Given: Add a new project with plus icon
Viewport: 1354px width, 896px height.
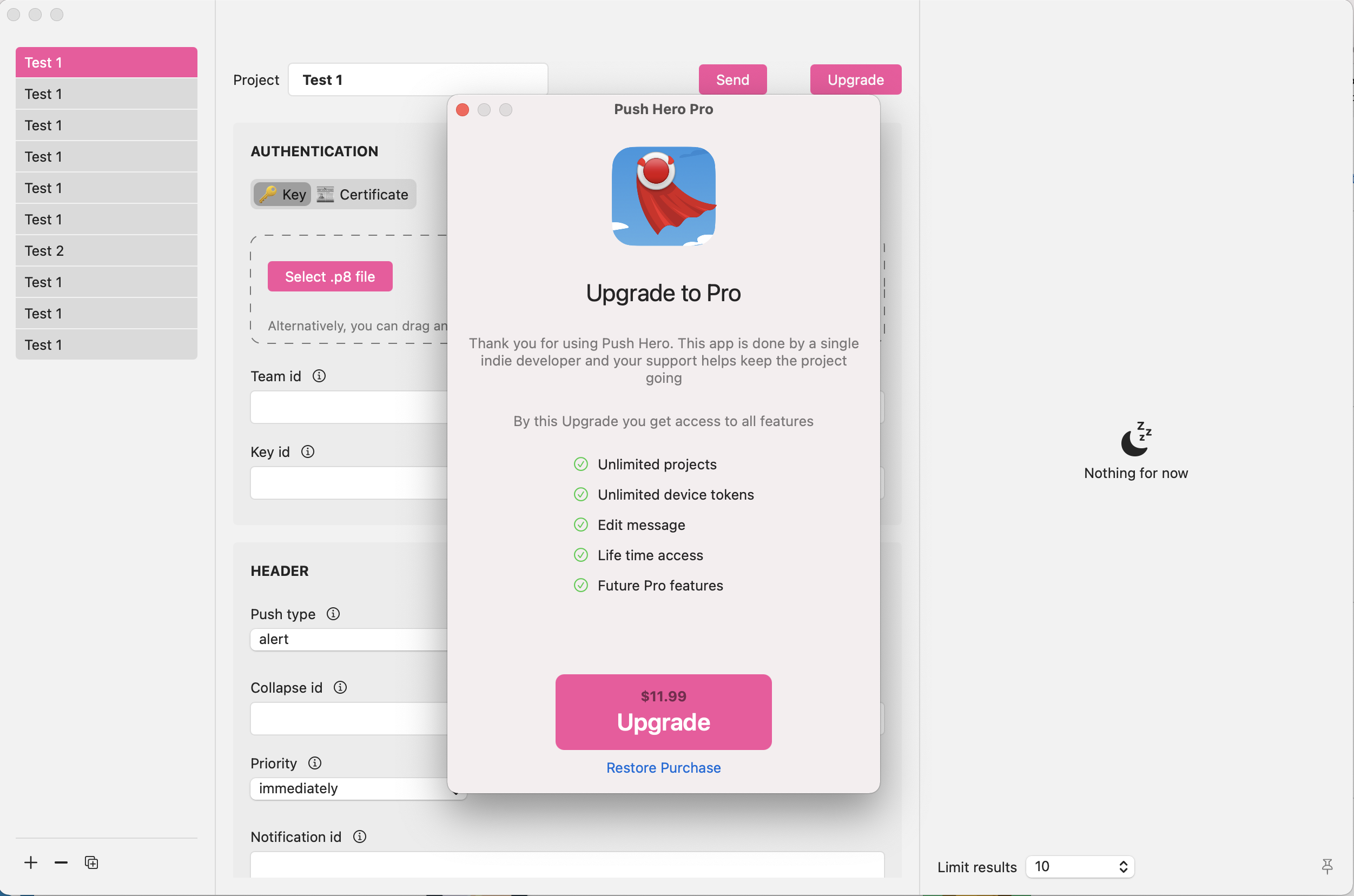Looking at the screenshot, I should click(31, 862).
